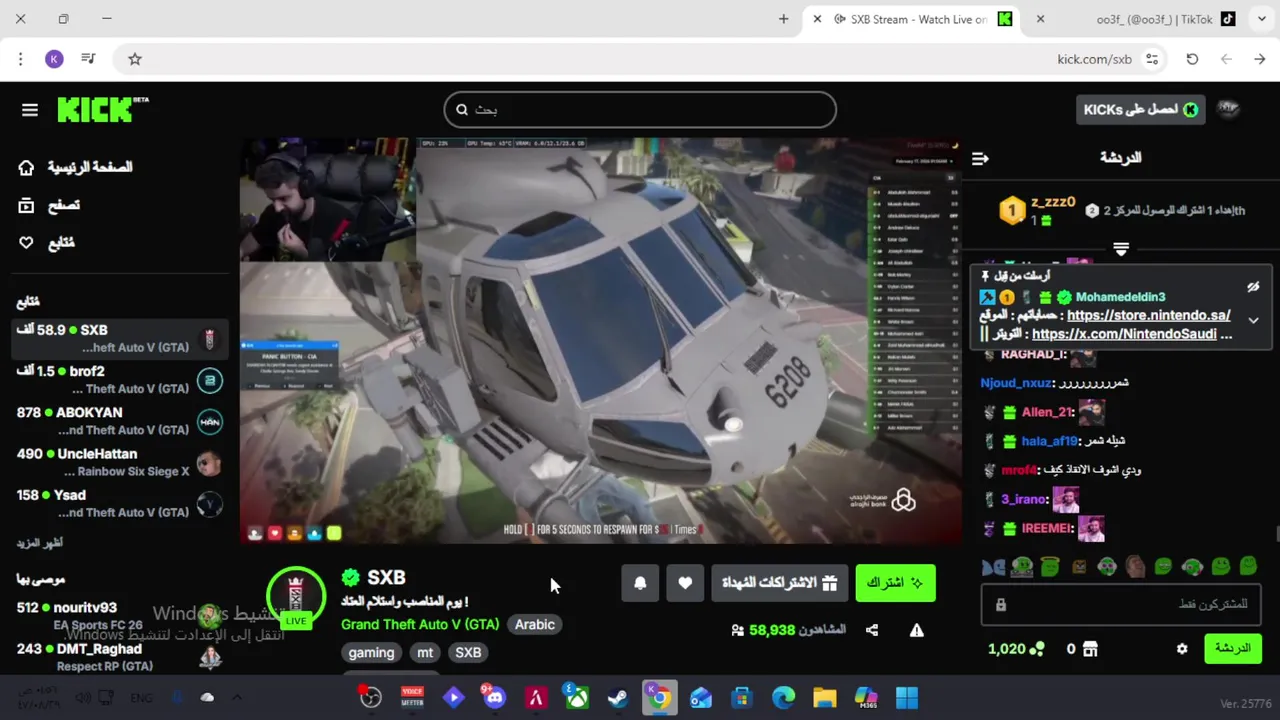Click the heart icon next to متابع in sidebar

[x=26, y=243]
